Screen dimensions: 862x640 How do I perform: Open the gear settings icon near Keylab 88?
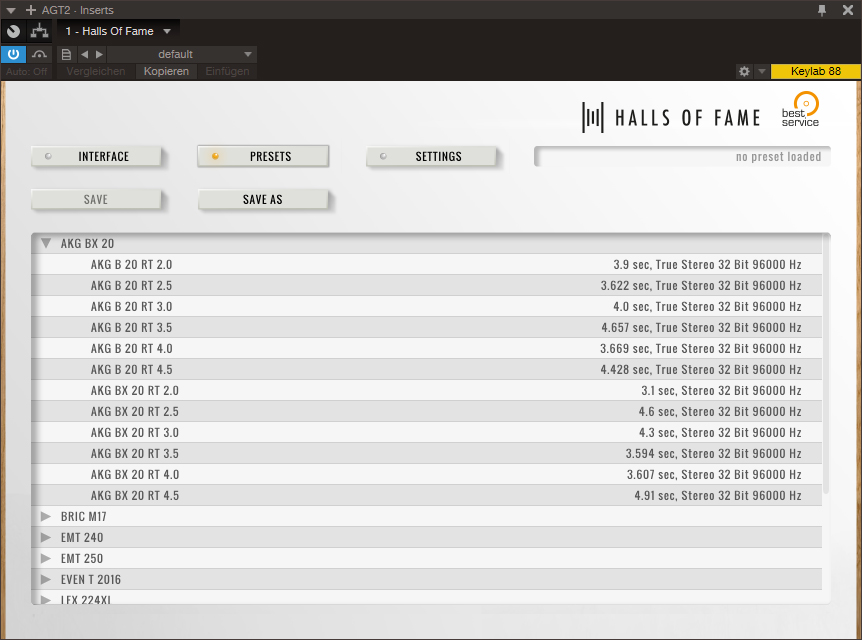[x=744, y=71]
